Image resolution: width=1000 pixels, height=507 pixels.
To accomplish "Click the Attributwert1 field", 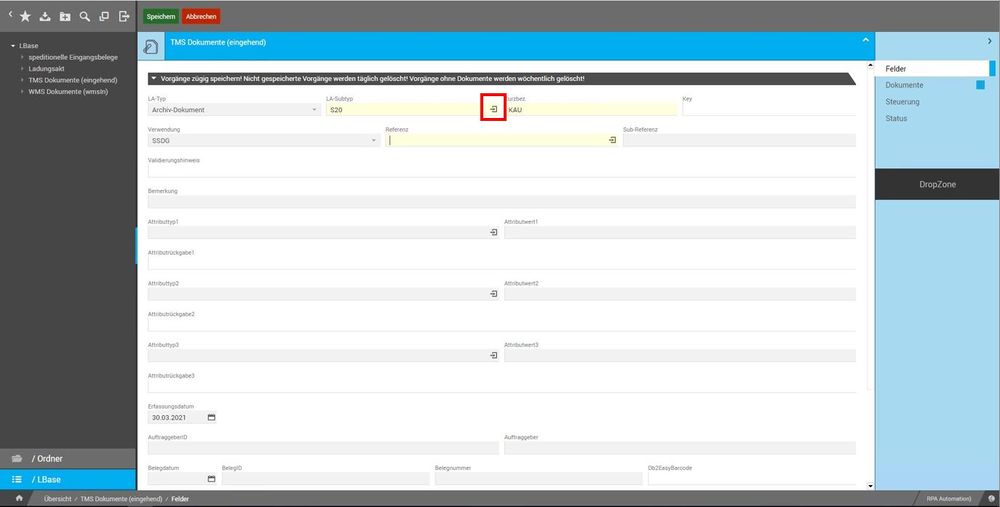I will (x=680, y=233).
